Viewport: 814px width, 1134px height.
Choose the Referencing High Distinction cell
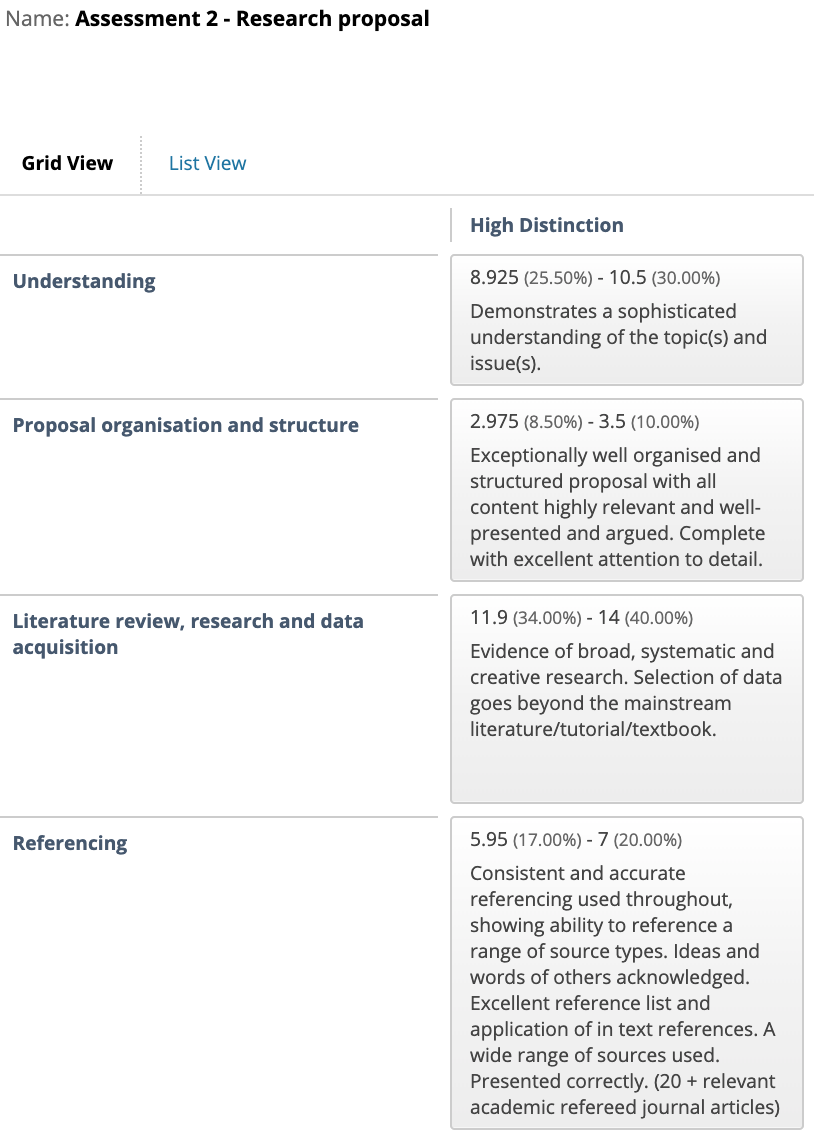(x=627, y=973)
